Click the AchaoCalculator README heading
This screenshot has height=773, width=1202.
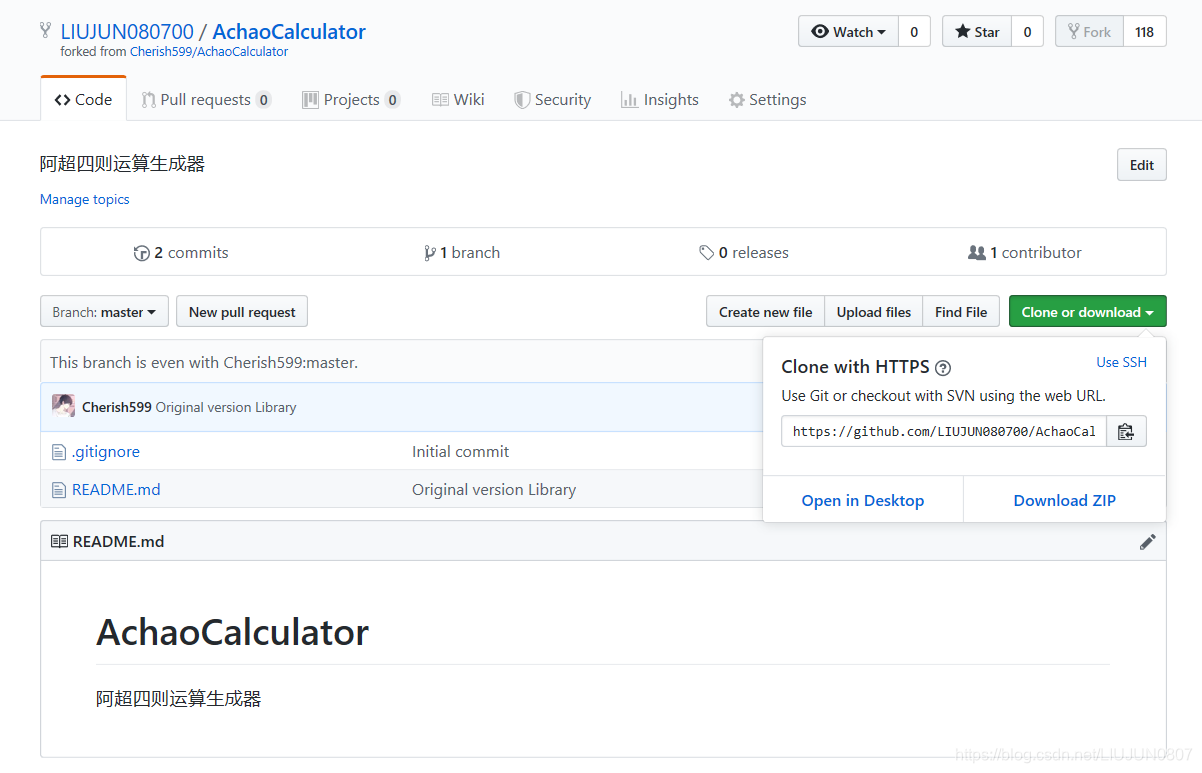233,632
